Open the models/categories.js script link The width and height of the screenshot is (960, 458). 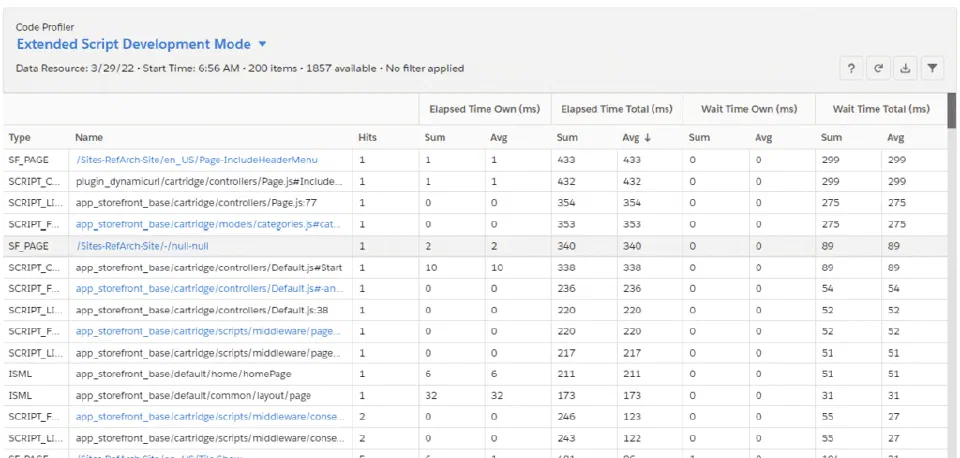coord(209,224)
